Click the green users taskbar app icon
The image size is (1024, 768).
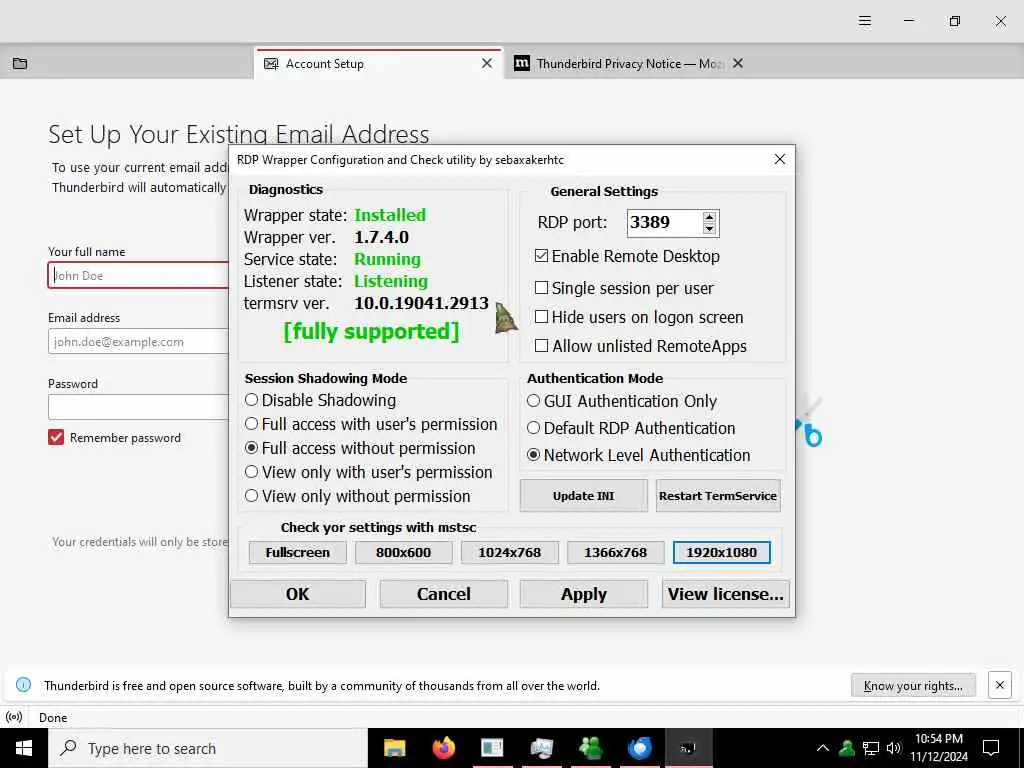point(590,748)
